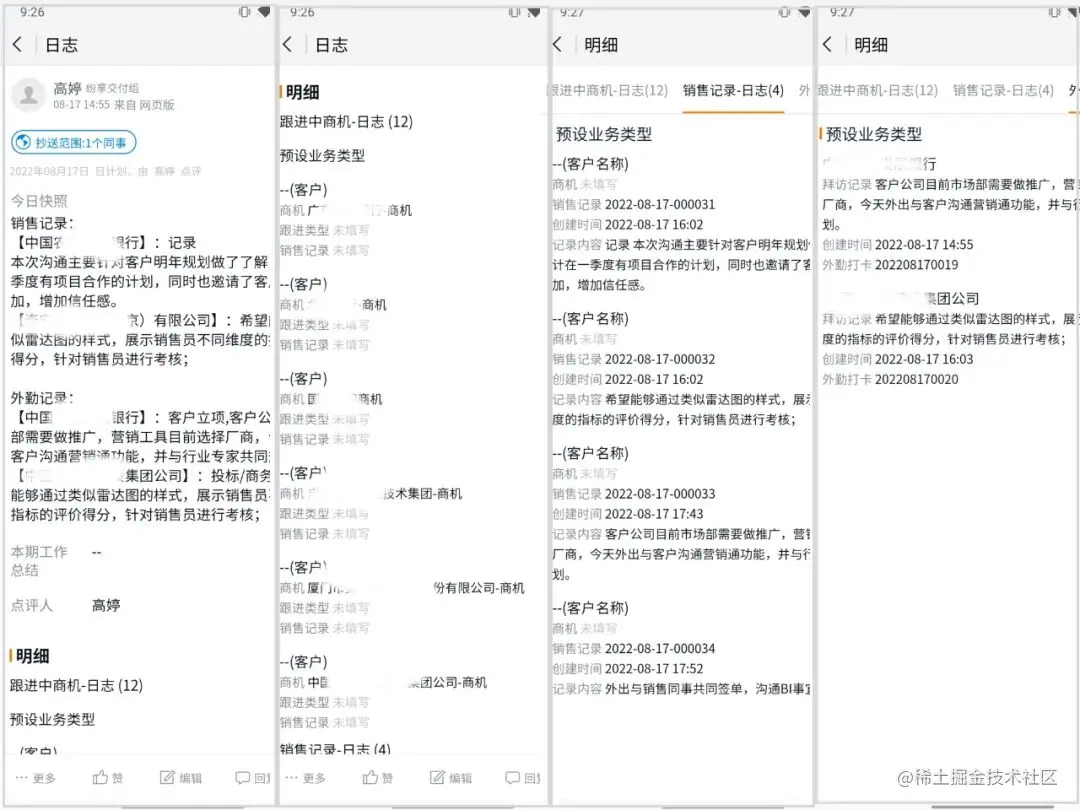This screenshot has height=810, width=1080.
Task: Select 销售记录-日志(4) tab in third screen
Action: [733, 90]
